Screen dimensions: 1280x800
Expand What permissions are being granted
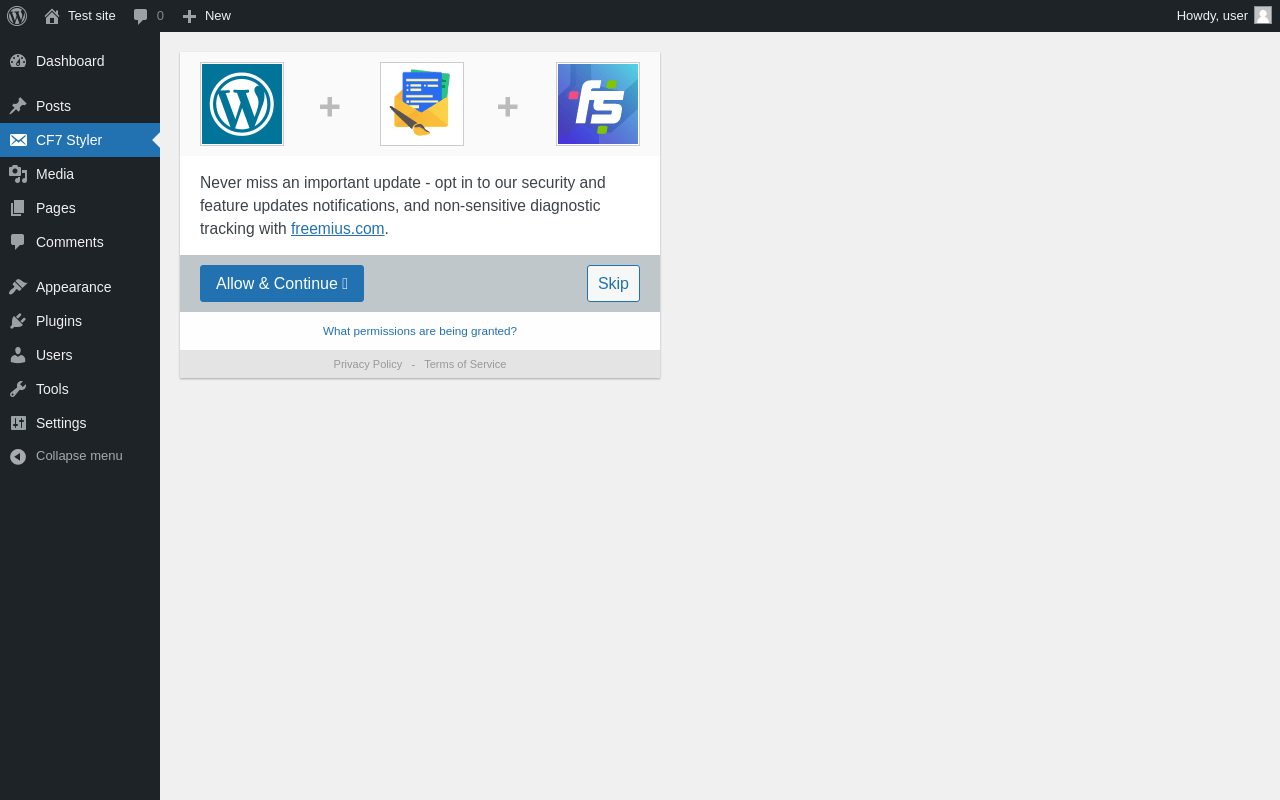(x=420, y=331)
